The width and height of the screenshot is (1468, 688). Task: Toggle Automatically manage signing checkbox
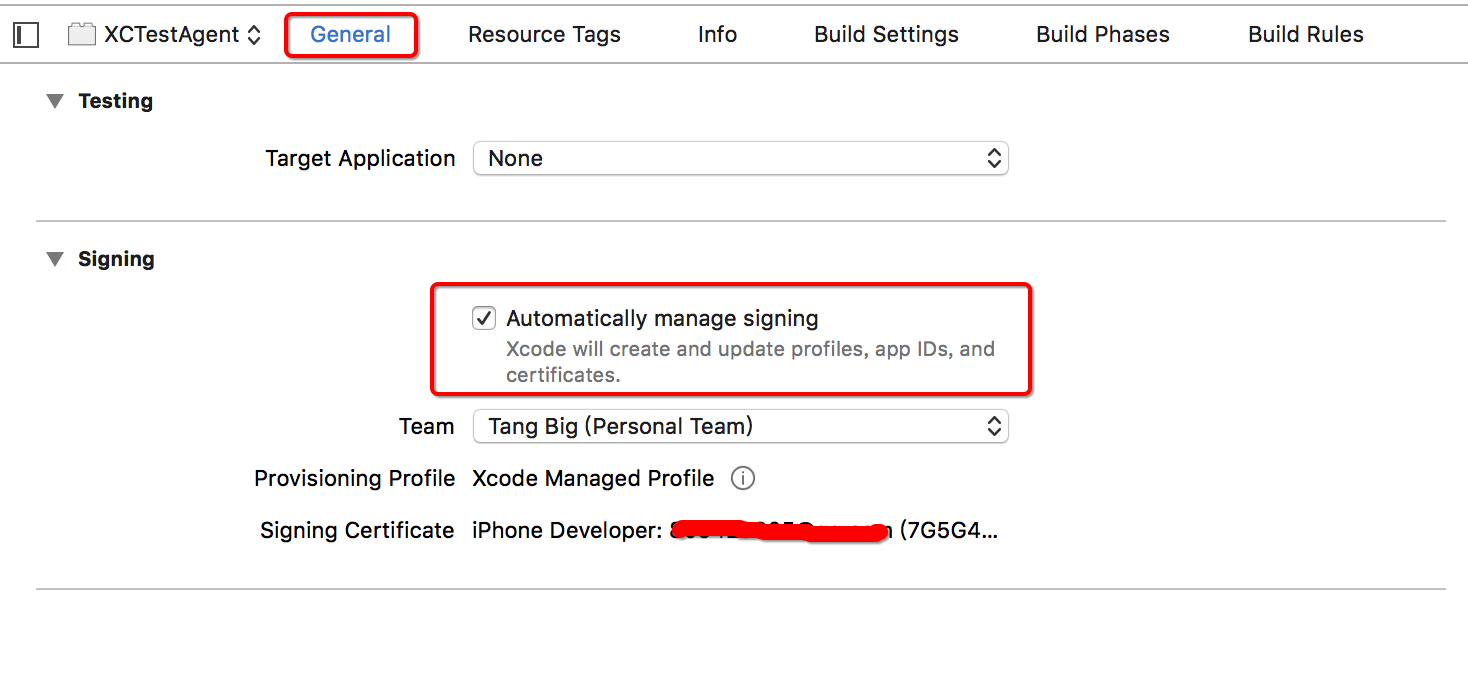[x=484, y=319]
